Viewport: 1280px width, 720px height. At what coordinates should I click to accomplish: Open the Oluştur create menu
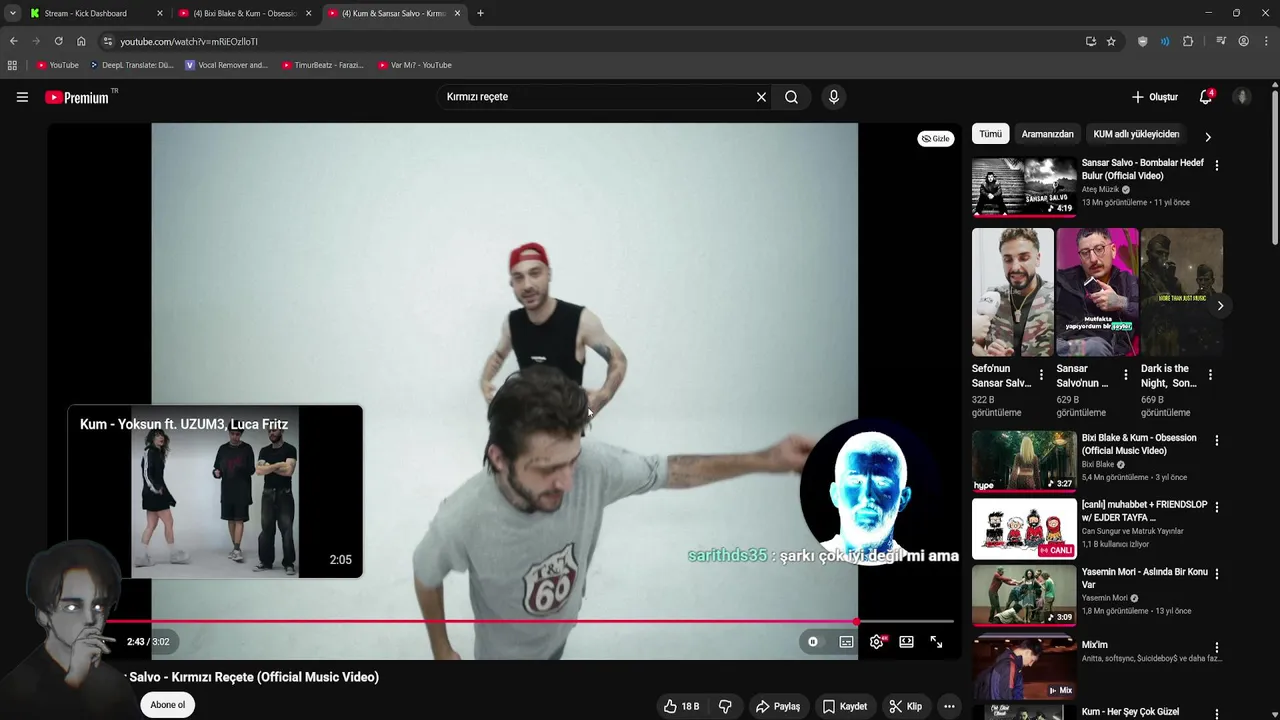[x=1154, y=97]
